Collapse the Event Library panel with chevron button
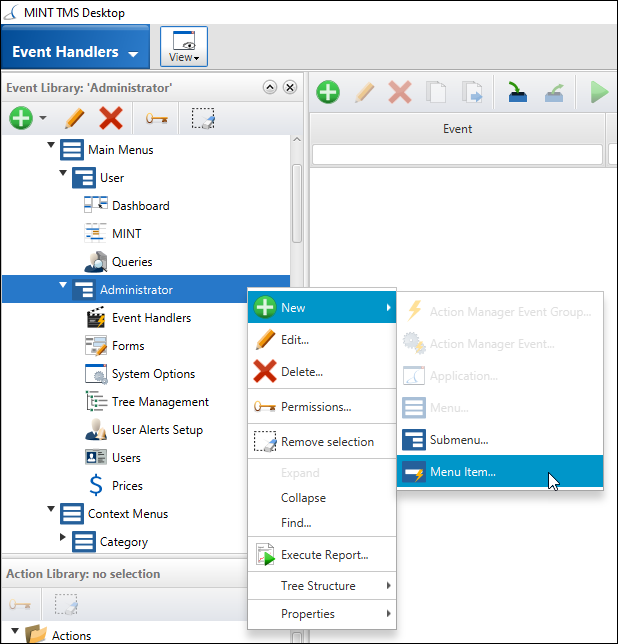Image resolution: width=618 pixels, height=644 pixels. pyautogui.click(x=270, y=87)
